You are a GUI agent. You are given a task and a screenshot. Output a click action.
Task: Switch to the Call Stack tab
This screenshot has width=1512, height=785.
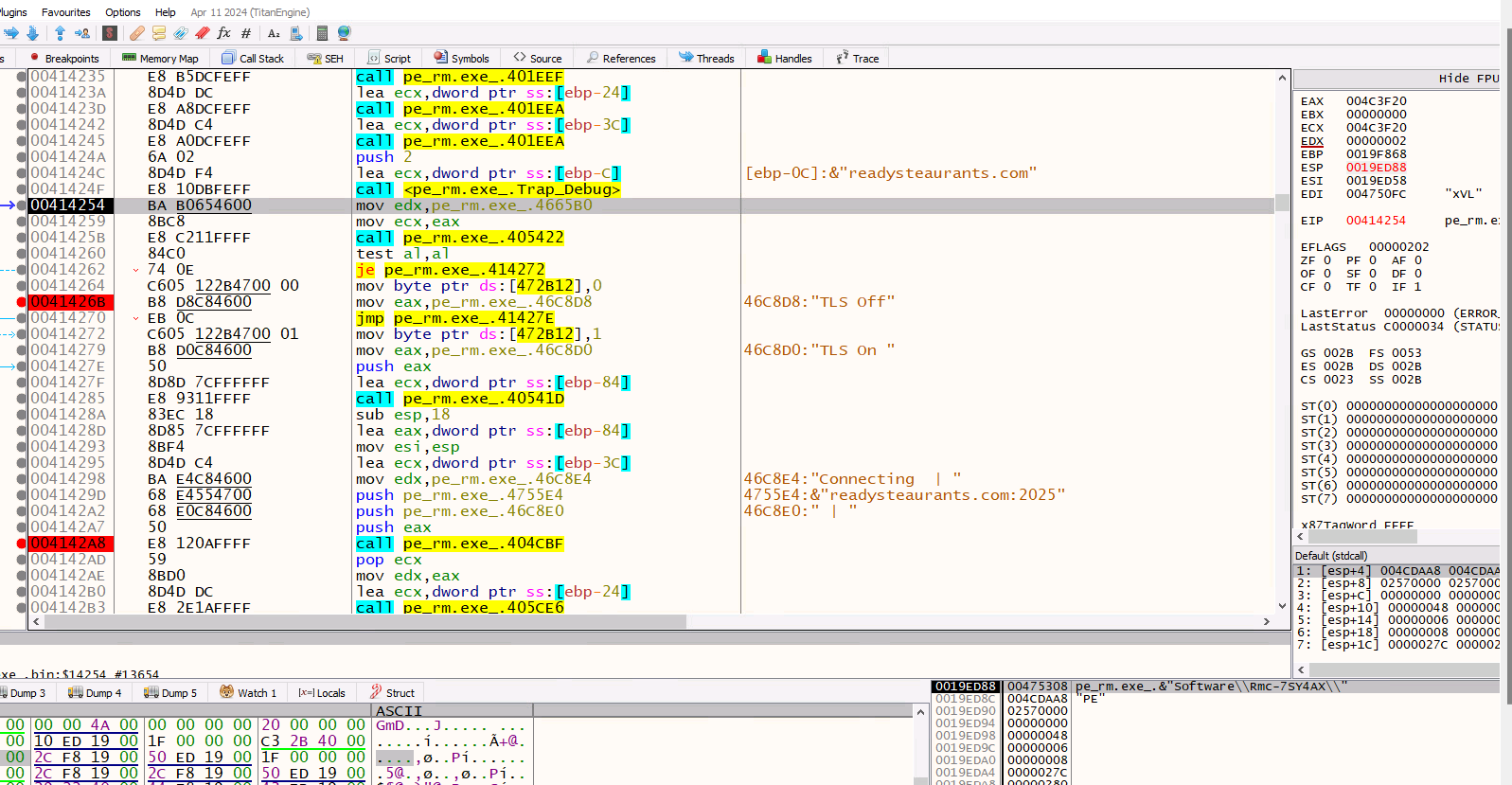(253, 59)
